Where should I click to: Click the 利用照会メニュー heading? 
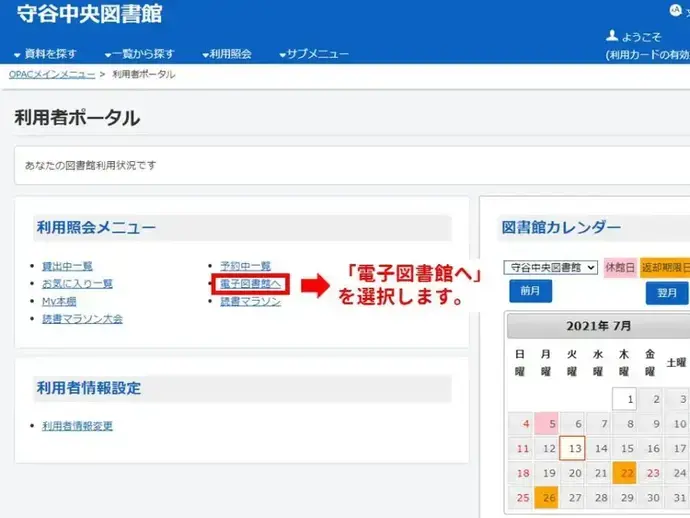[x=96, y=228]
